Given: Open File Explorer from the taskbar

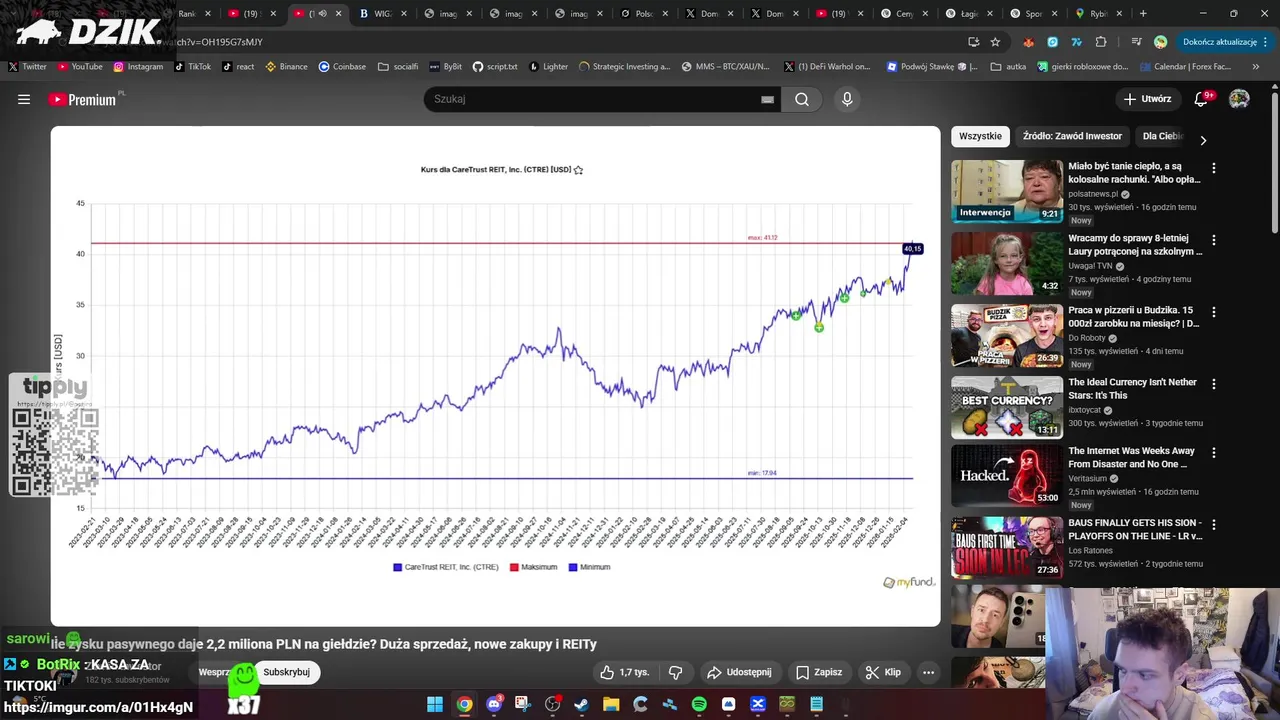Looking at the screenshot, I should pos(611,704).
